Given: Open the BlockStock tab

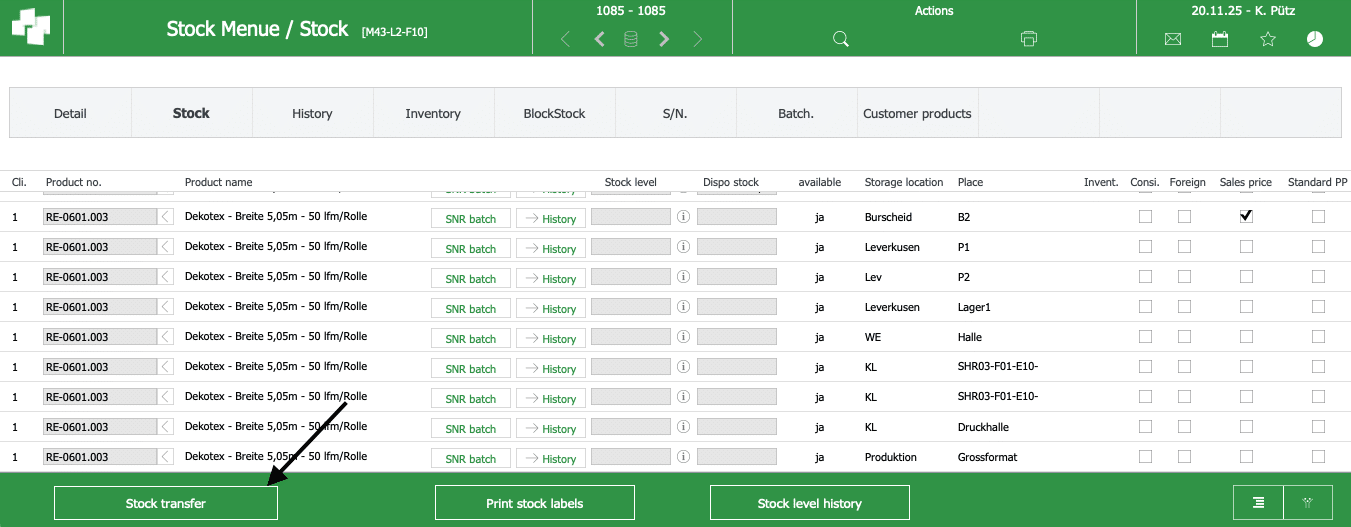Looking at the screenshot, I should 554,113.
